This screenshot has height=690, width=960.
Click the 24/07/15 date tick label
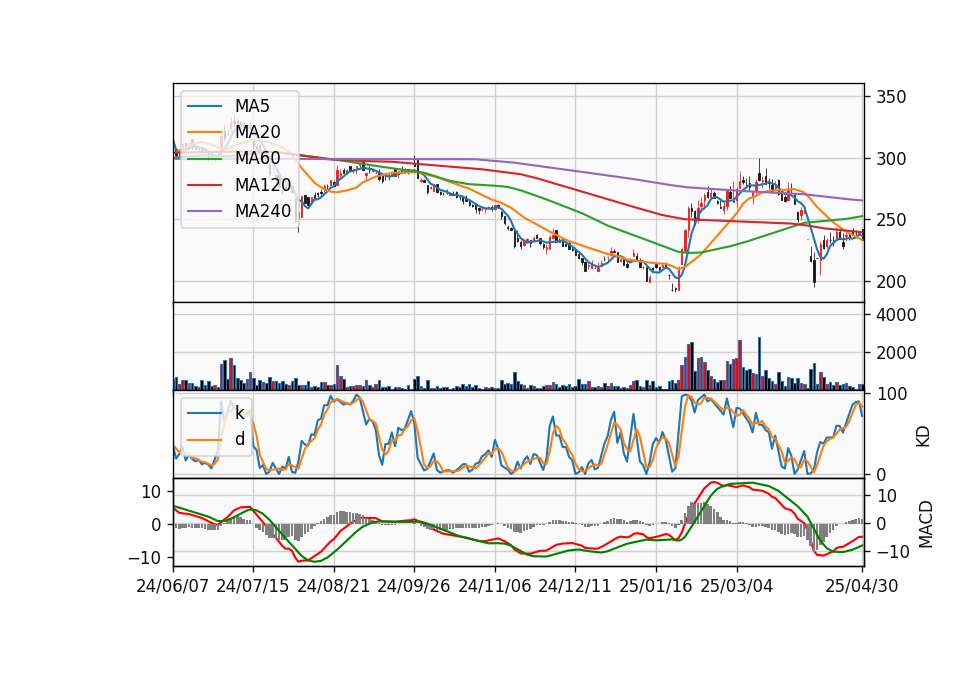[252, 587]
